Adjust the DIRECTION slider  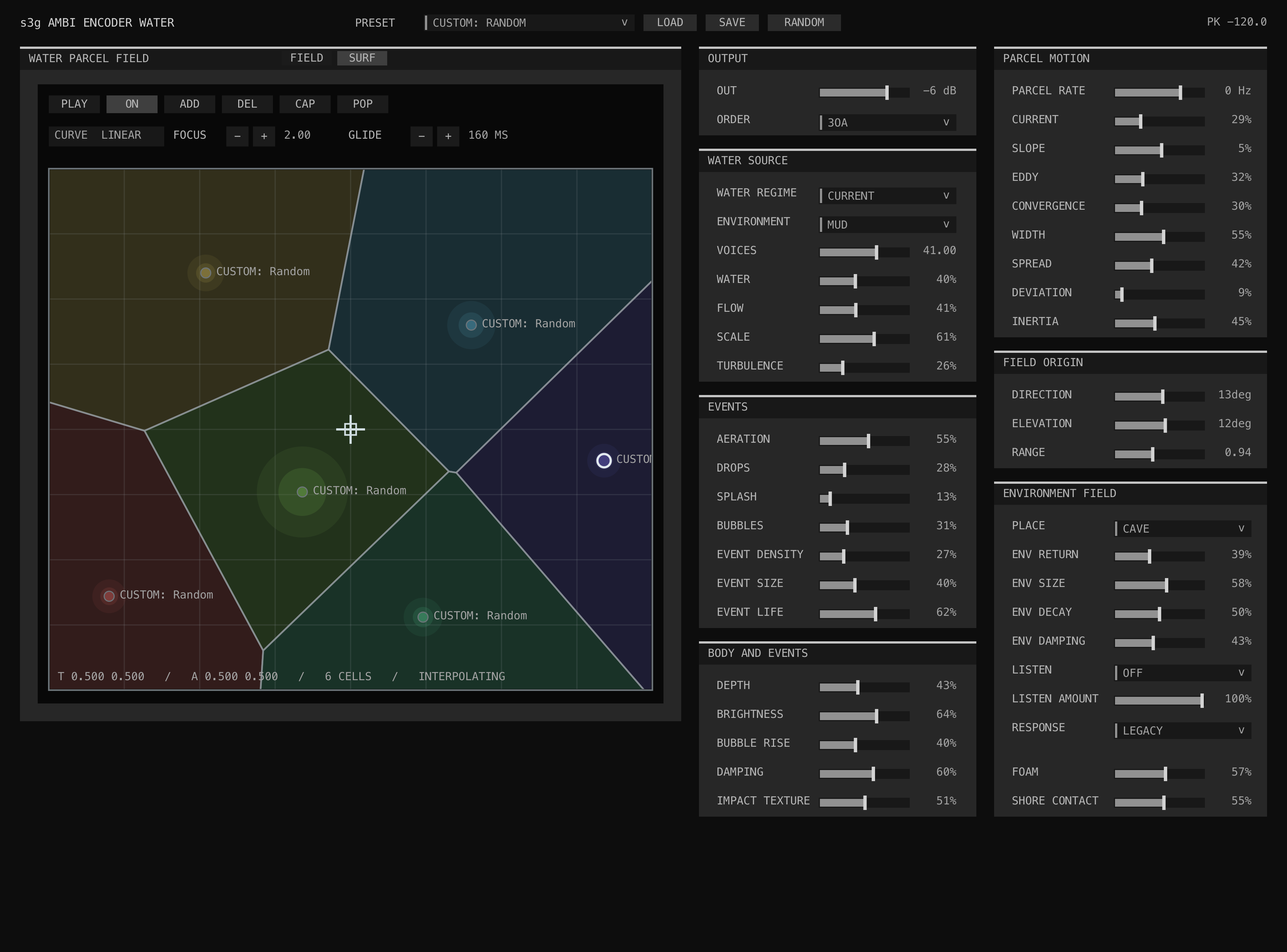[1159, 396]
